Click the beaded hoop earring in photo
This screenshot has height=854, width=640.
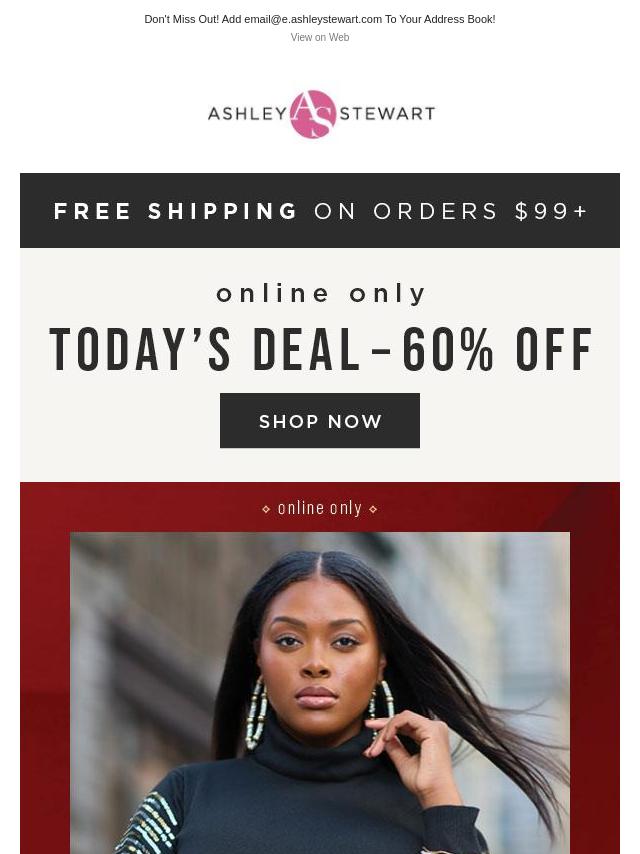point(256,712)
